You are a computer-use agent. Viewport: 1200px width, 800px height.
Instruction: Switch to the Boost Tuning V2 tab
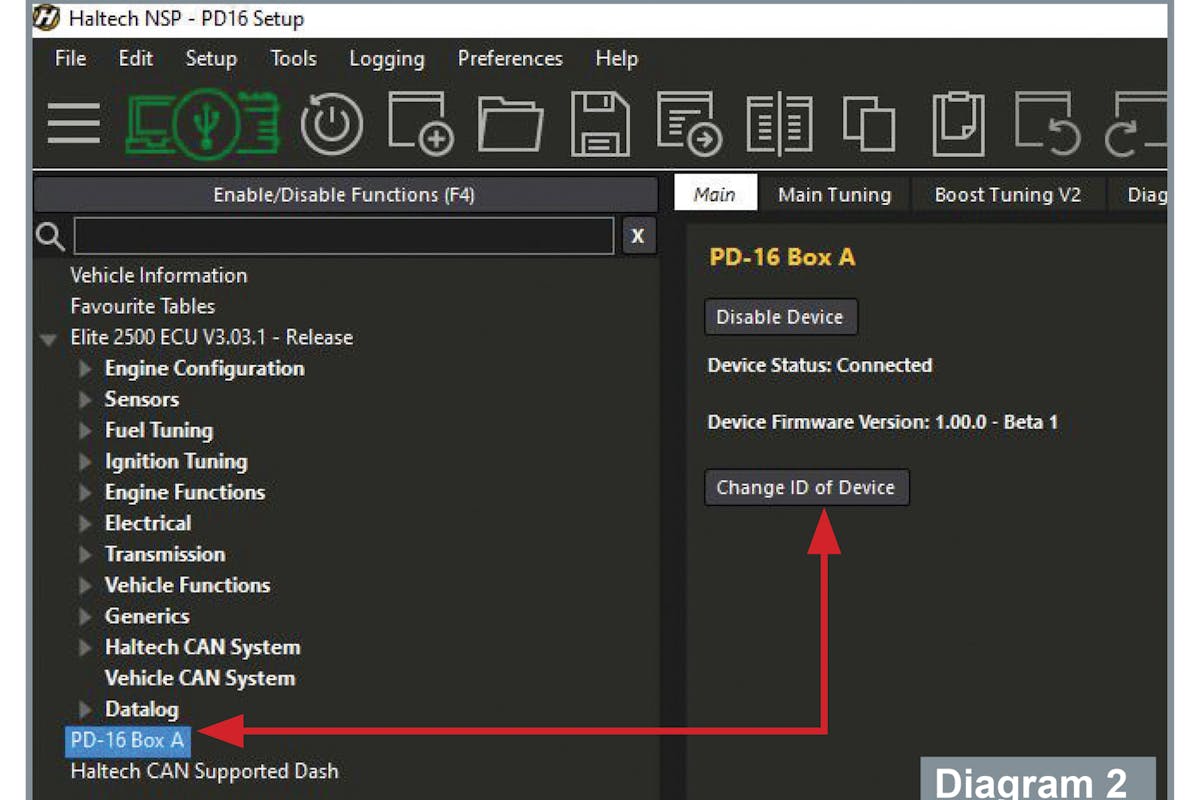click(1007, 195)
